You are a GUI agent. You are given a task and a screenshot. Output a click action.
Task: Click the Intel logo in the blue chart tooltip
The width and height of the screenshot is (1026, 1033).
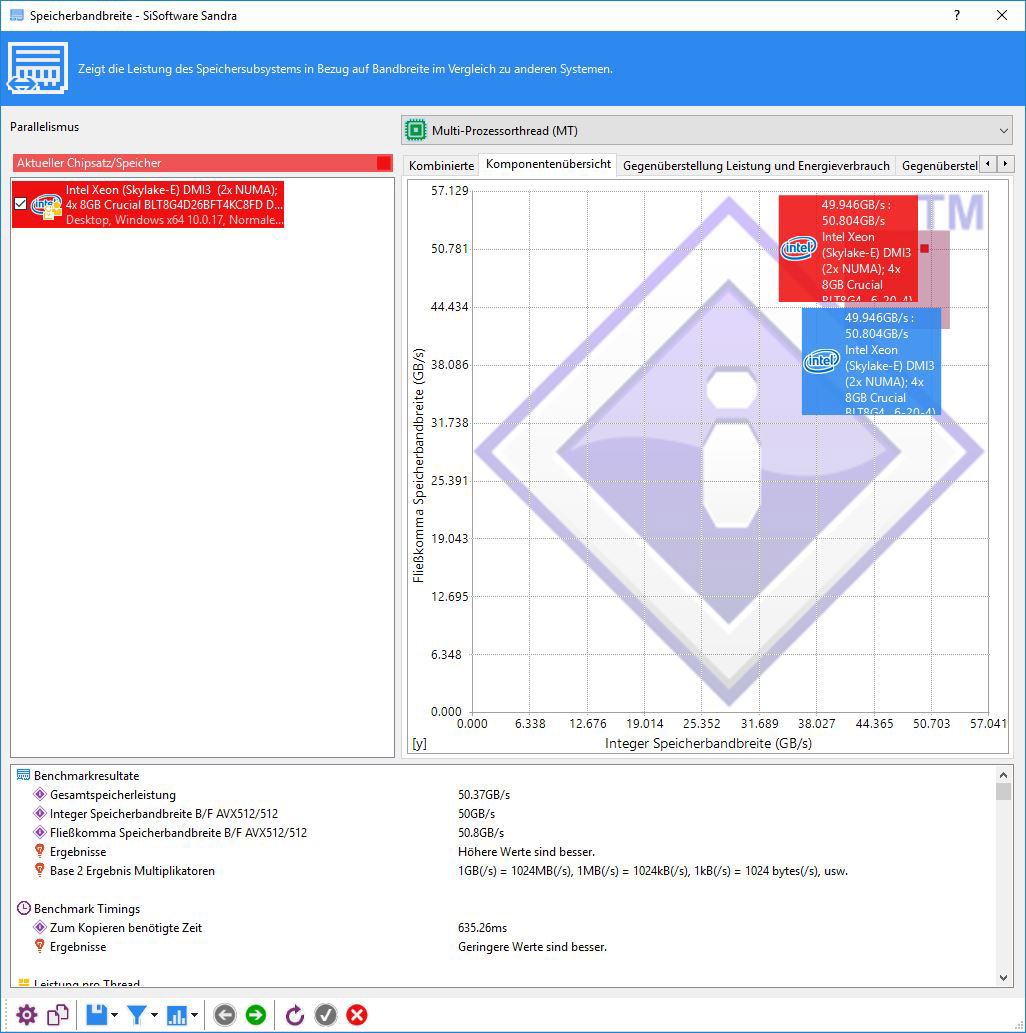(x=822, y=360)
